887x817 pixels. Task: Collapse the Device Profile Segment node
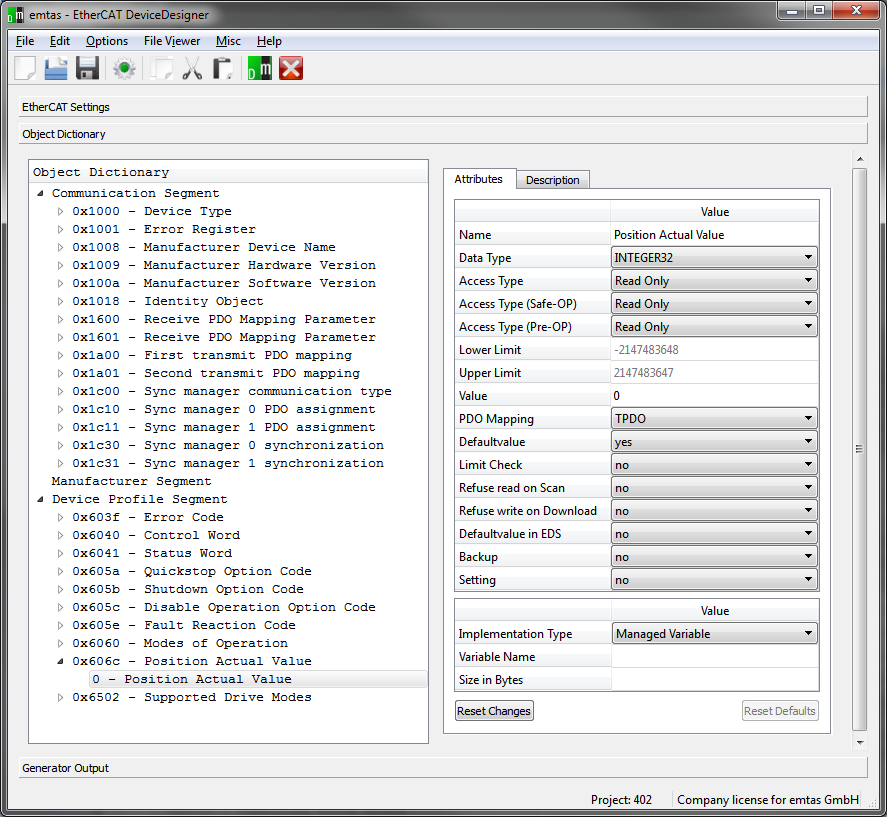click(40, 498)
